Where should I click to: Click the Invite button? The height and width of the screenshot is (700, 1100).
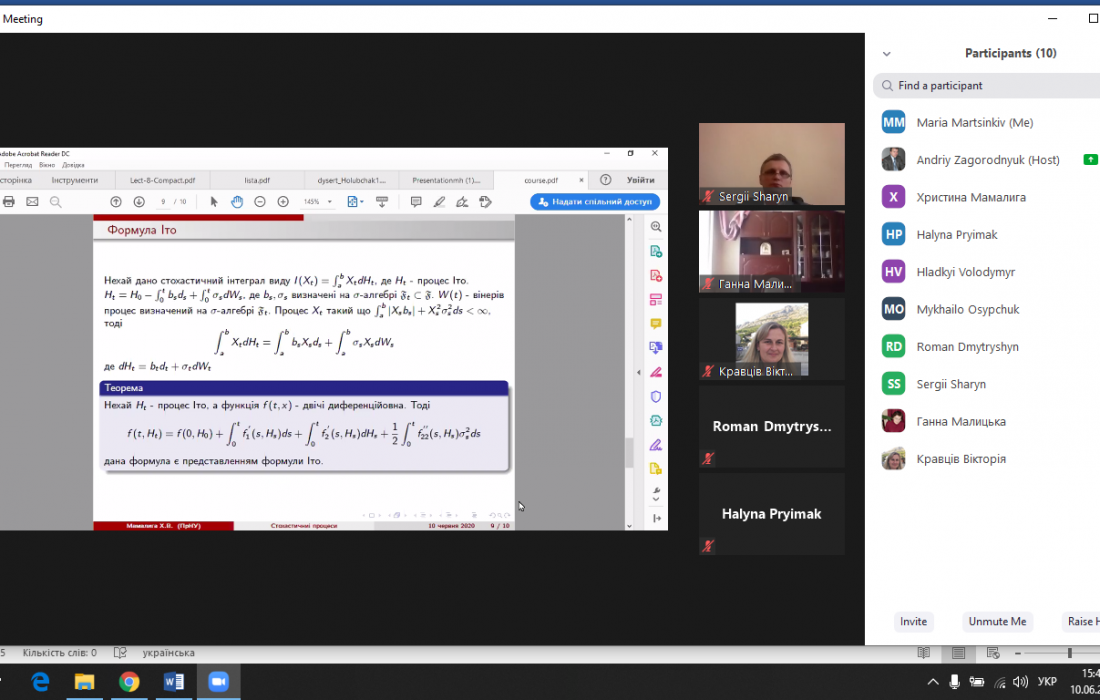[913, 621]
